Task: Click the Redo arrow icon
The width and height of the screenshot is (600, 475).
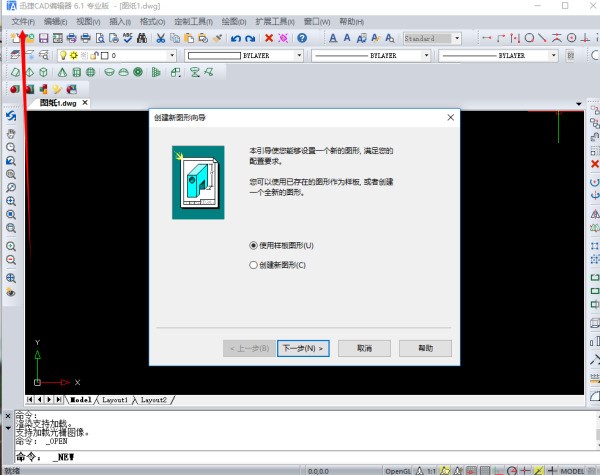Action: (x=250, y=38)
